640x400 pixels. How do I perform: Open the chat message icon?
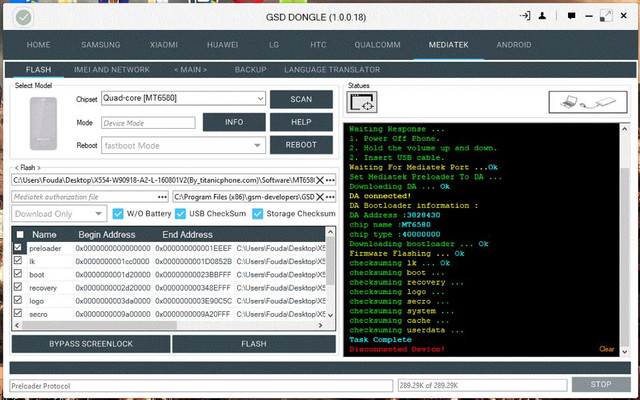point(571,16)
